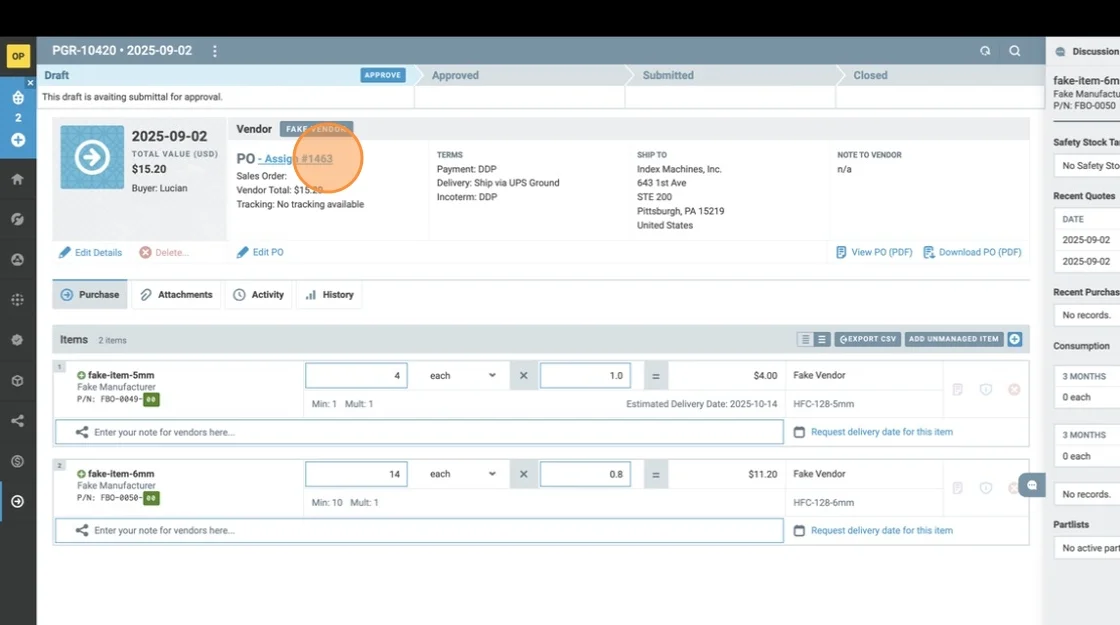Image resolution: width=1120 pixels, height=625 pixels.
Task: Click the Export CSV button
Action: pyautogui.click(x=867, y=340)
